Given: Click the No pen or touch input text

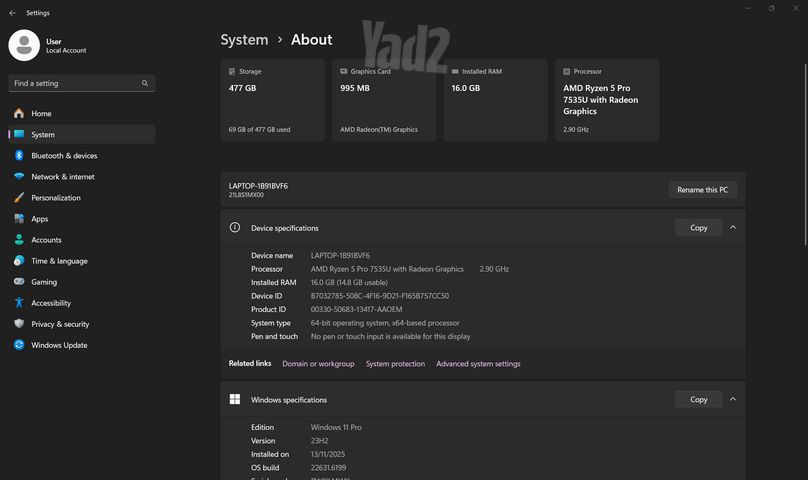Looking at the screenshot, I should coord(391,336).
